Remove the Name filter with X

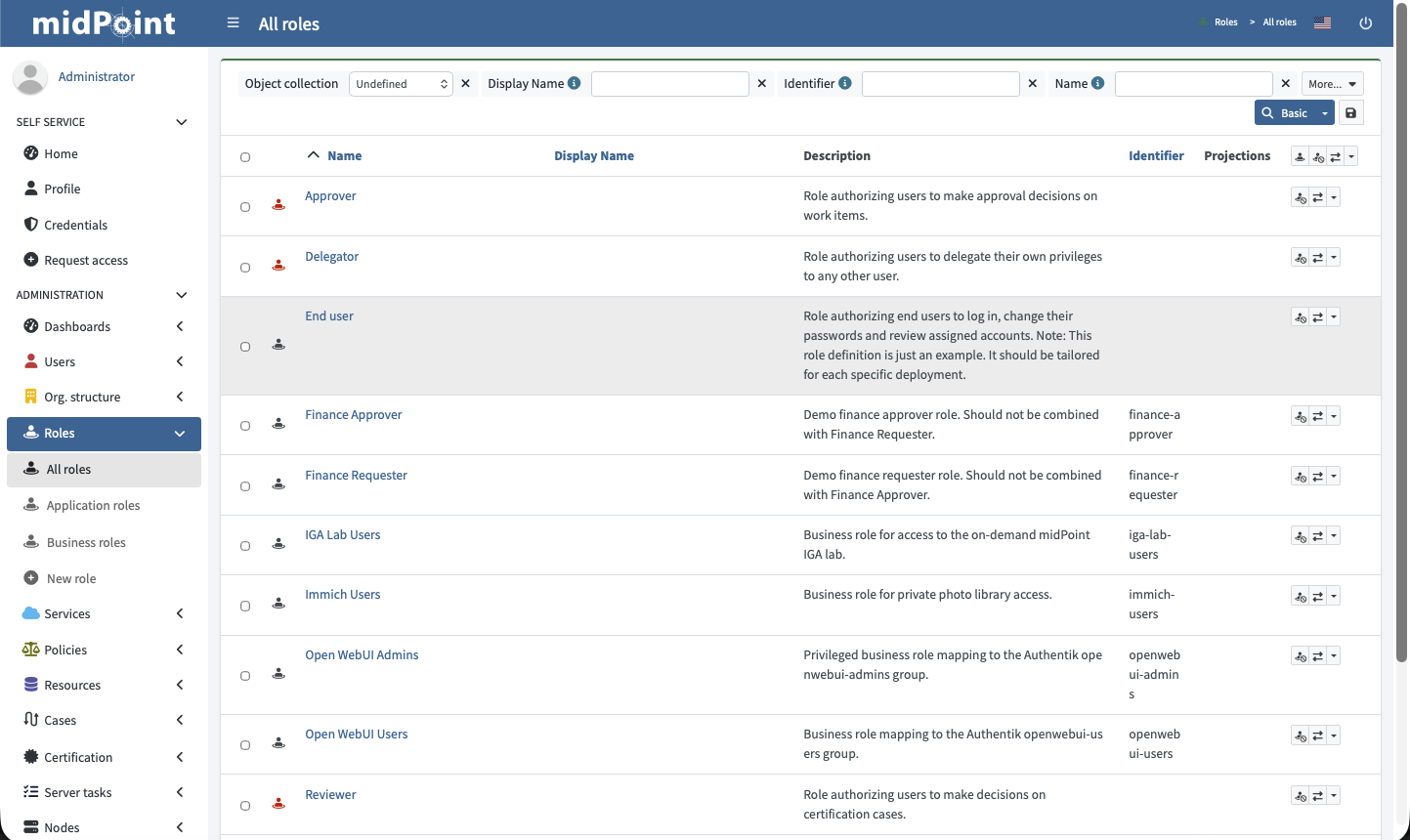click(1286, 84)
